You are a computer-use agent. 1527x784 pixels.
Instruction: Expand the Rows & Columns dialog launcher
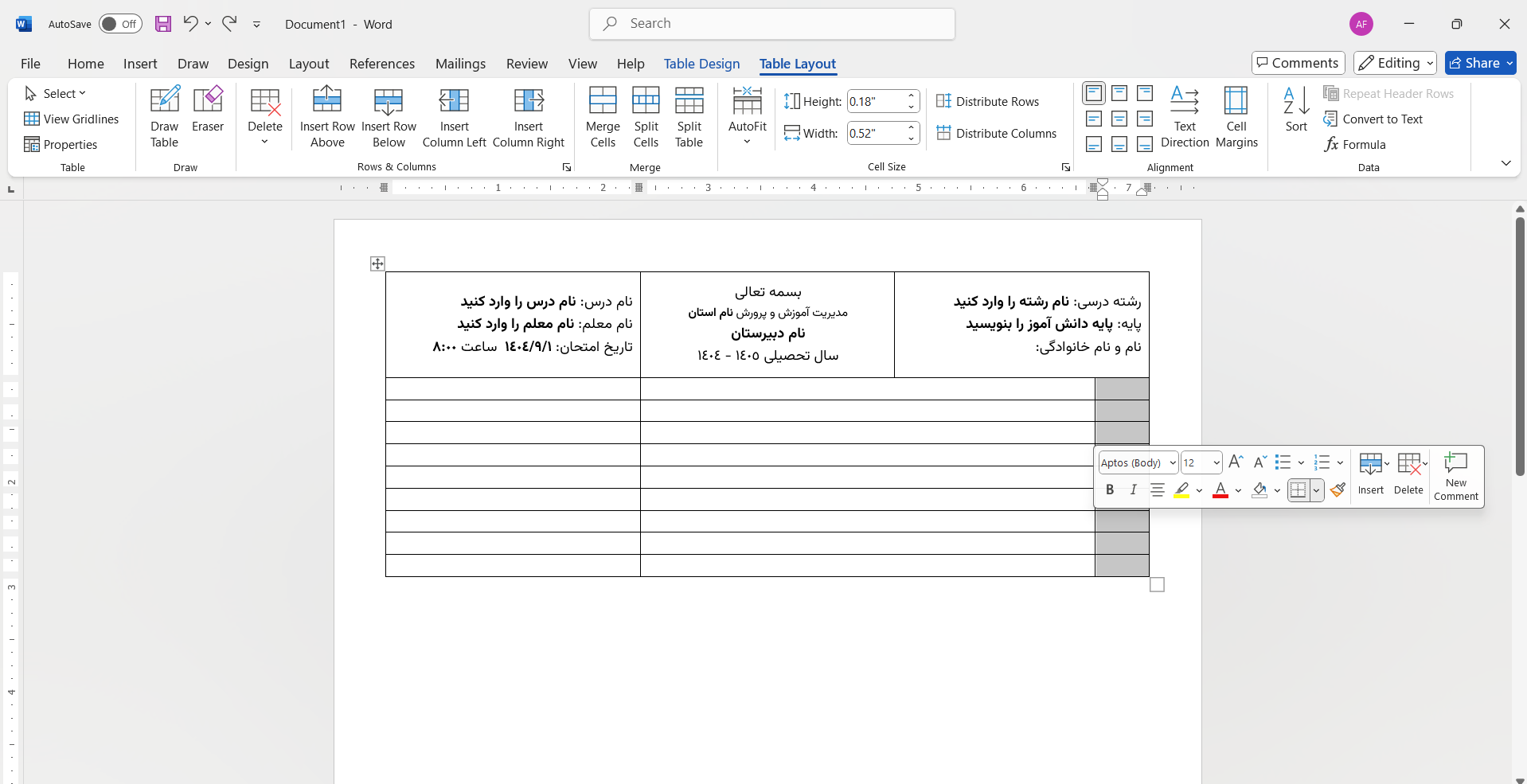click(567, 167)
